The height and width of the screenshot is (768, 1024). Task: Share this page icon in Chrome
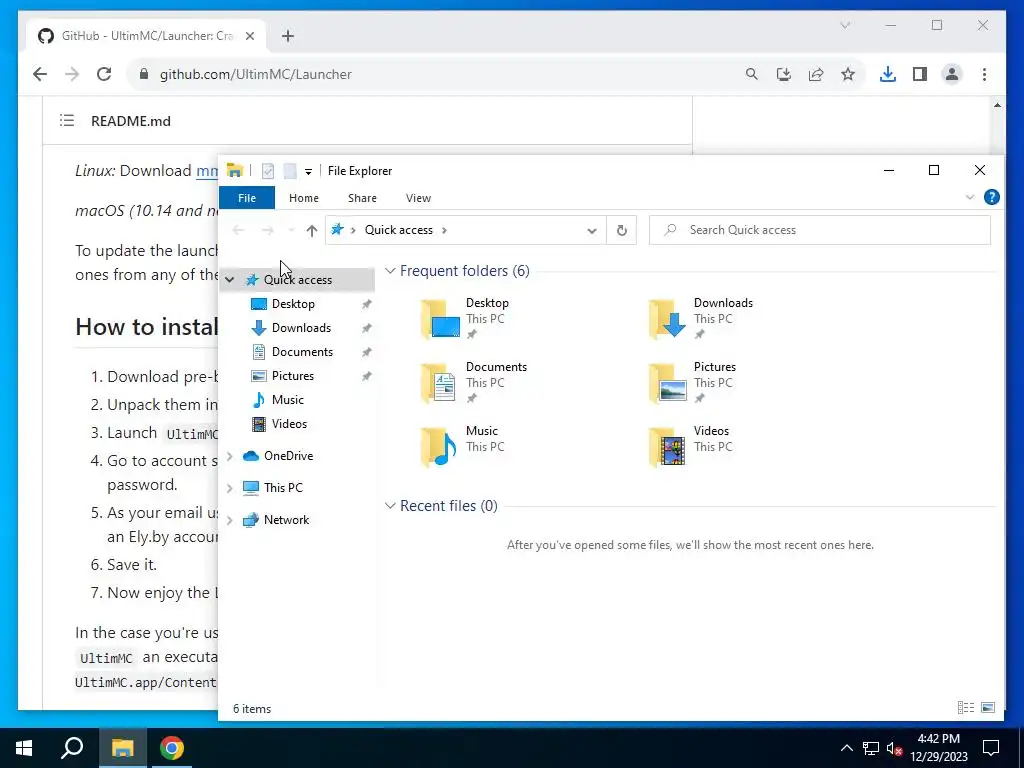click(x=816, y=74)
